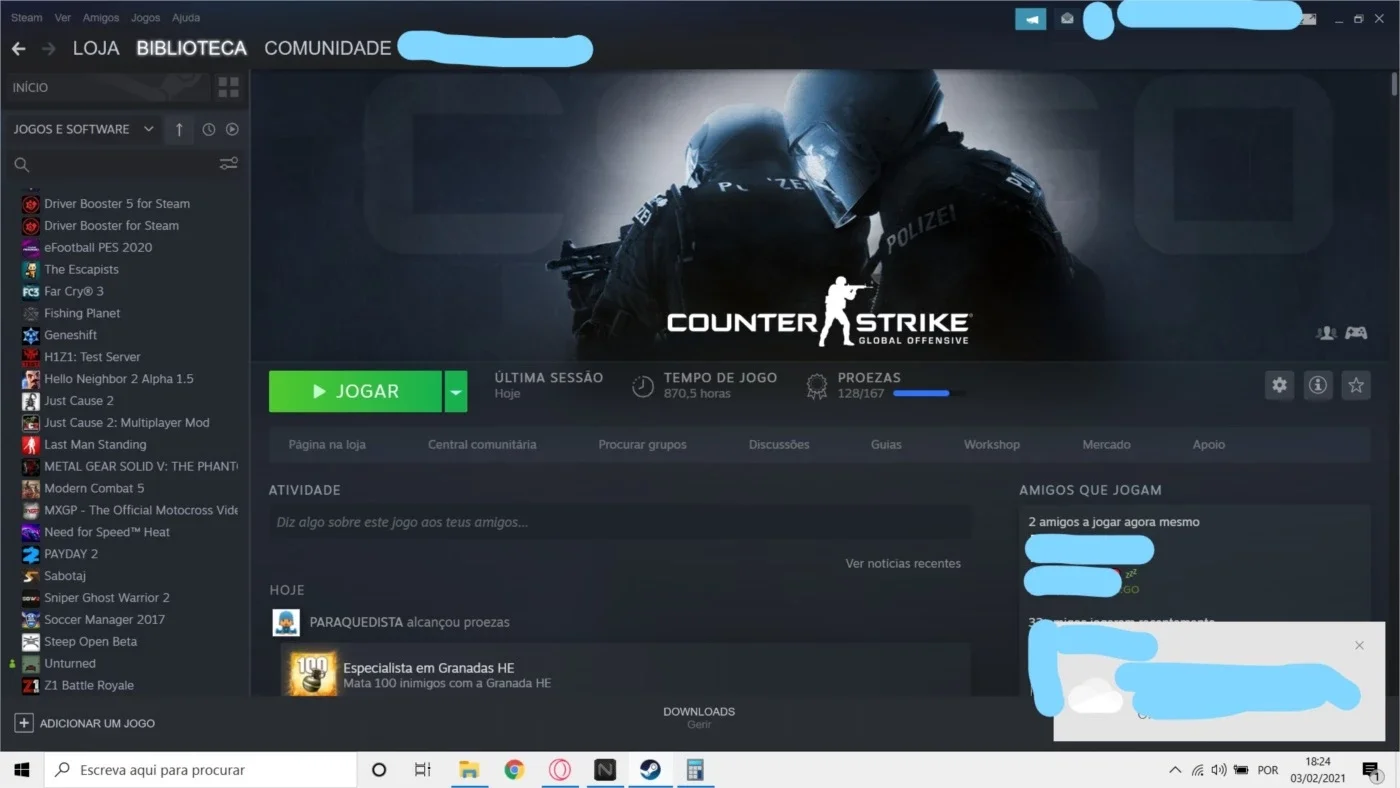Show hidden system tray icons chevron
The image size is (1400, 788).
tap(1175, 770)
